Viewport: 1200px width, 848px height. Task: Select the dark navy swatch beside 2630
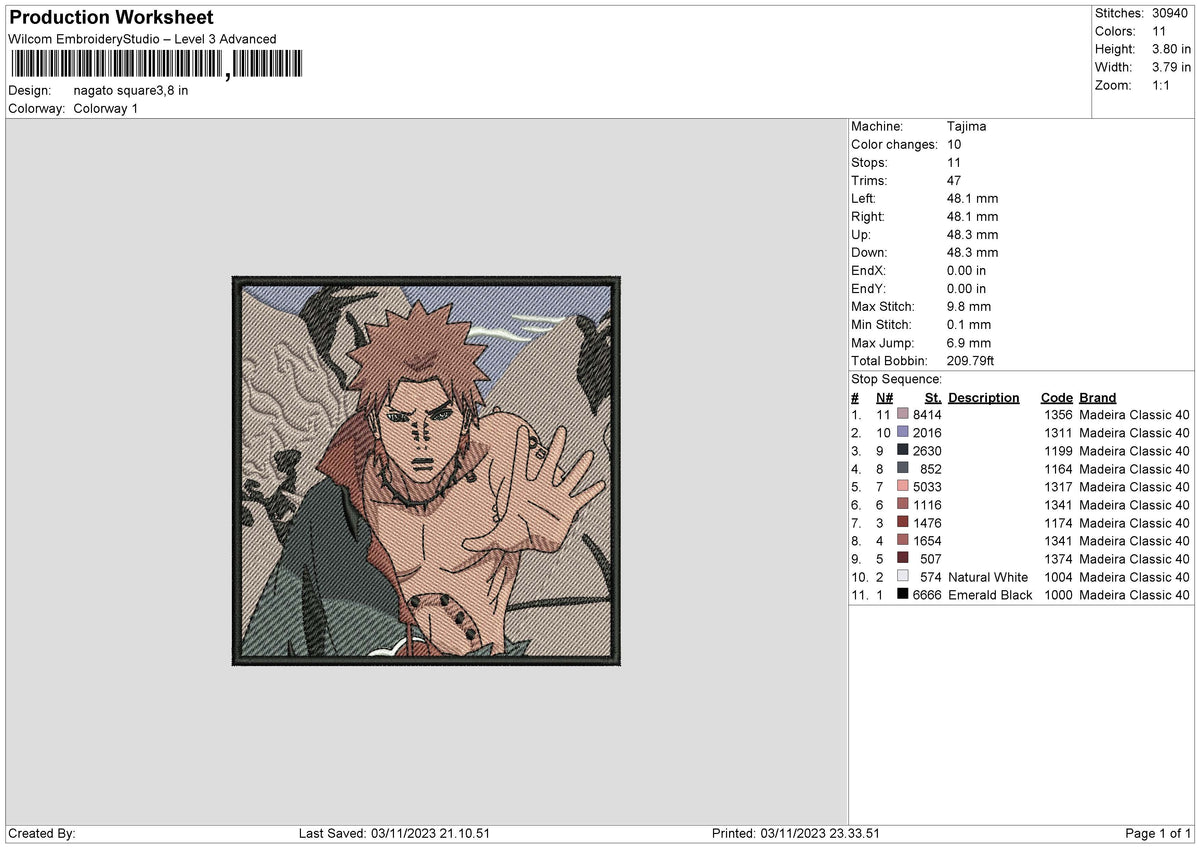click(x=903, y=451)
